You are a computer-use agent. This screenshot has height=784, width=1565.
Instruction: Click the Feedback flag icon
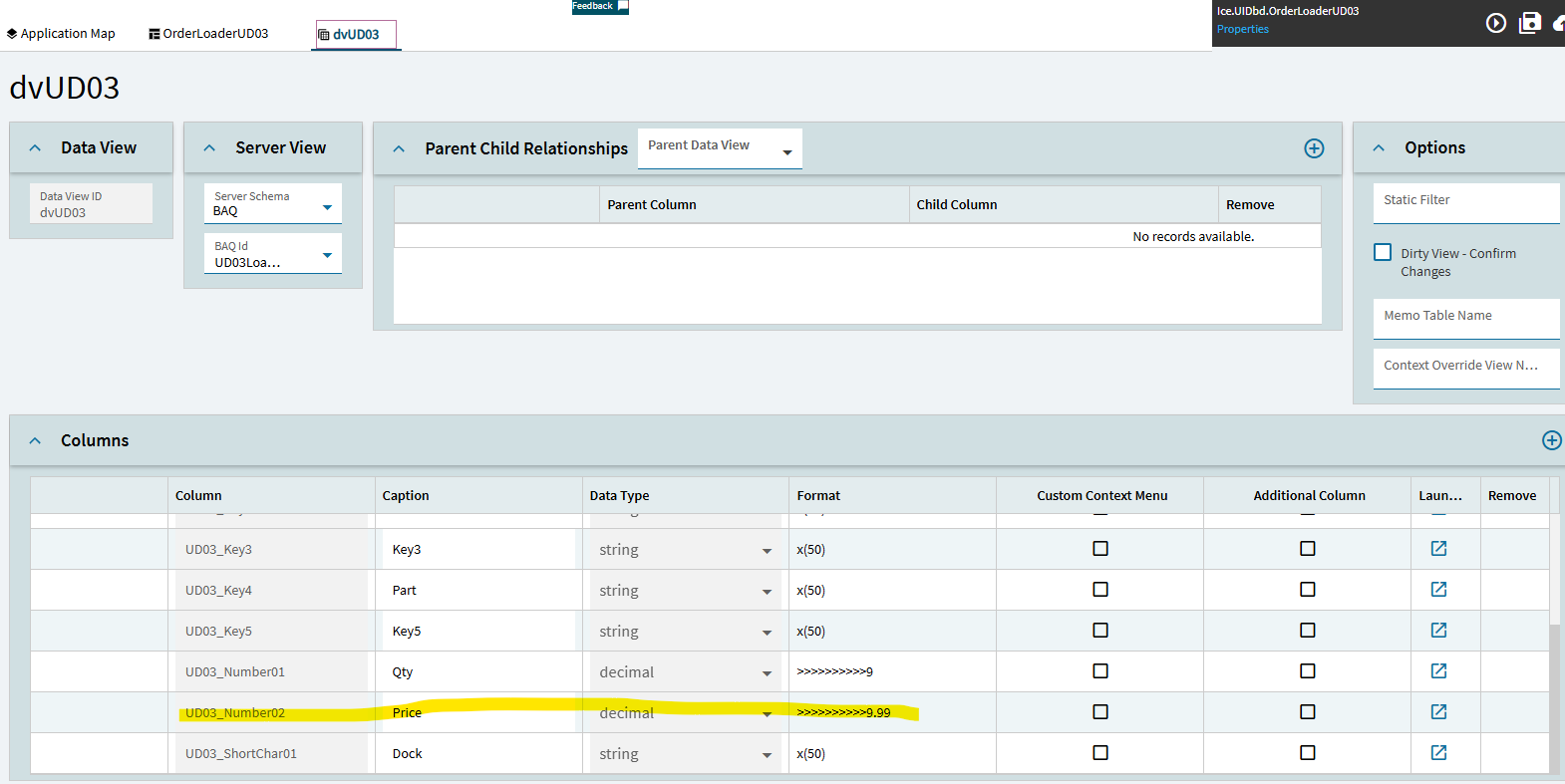(x=623, y=6)
